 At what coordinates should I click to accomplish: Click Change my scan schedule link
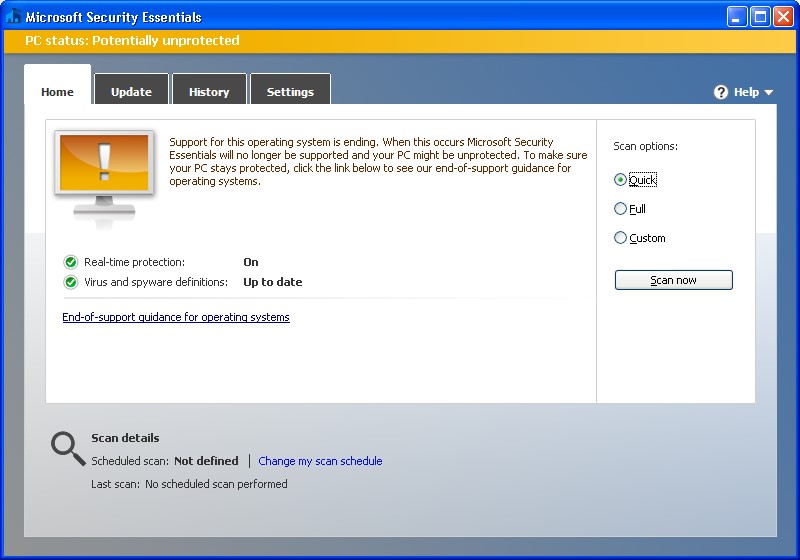click(x=320, y=461)
